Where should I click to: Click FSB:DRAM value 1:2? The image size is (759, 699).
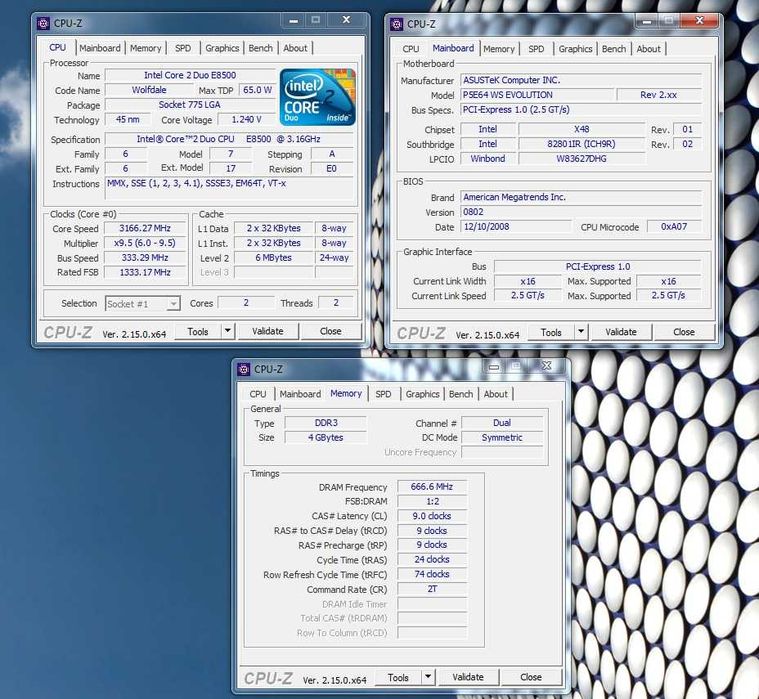(432, 501)
